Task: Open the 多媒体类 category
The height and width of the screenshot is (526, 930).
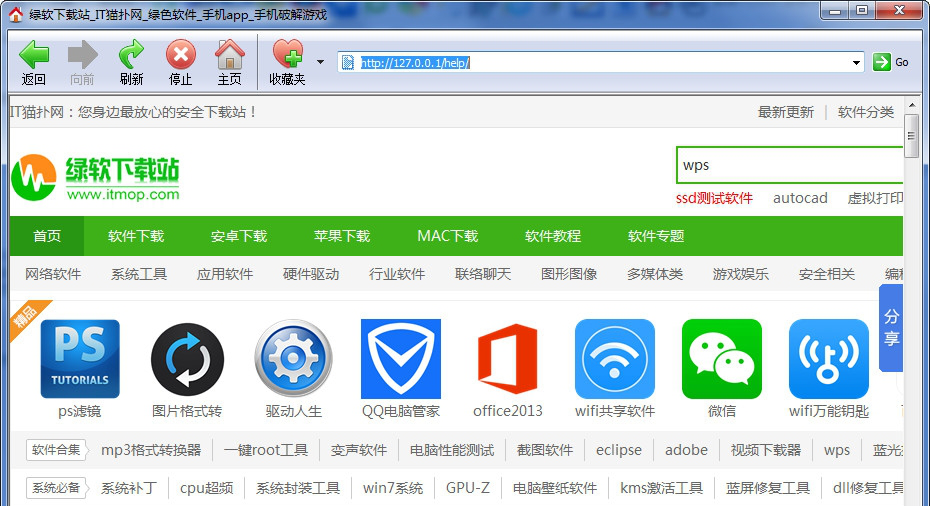Action: click(x=655, y=274)
